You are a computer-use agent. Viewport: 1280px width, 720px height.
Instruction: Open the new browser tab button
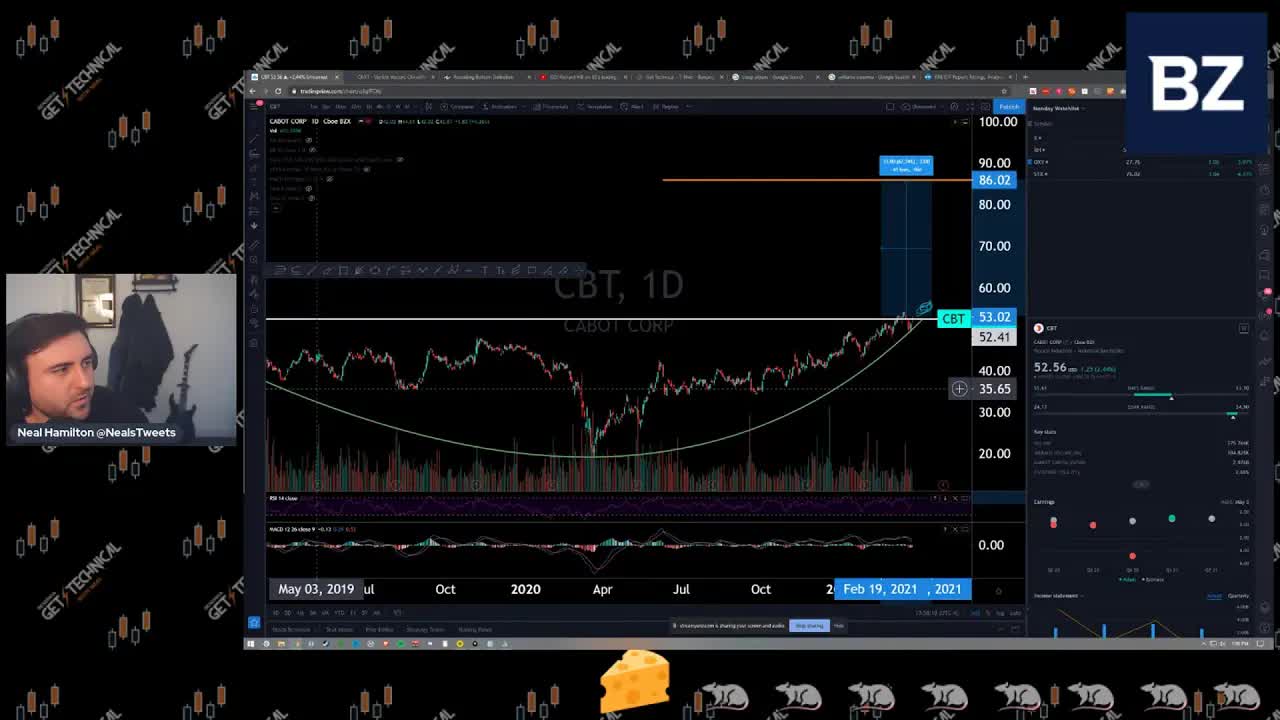(1024, 77)
